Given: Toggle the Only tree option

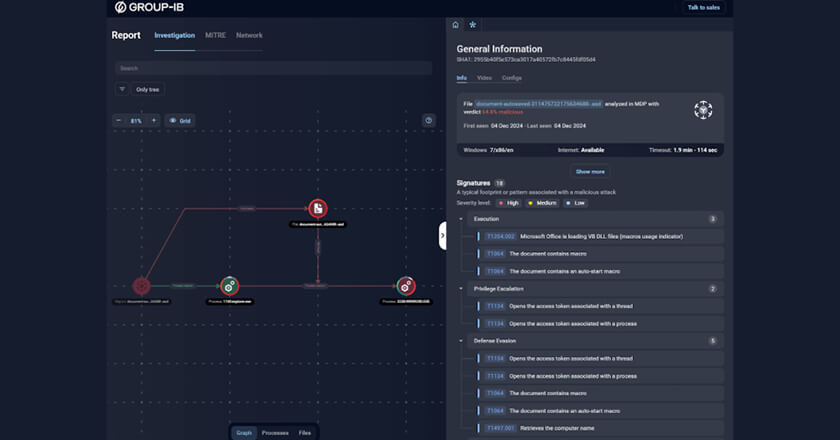Looking at the screenshot, I should click(x=147, y=90).
